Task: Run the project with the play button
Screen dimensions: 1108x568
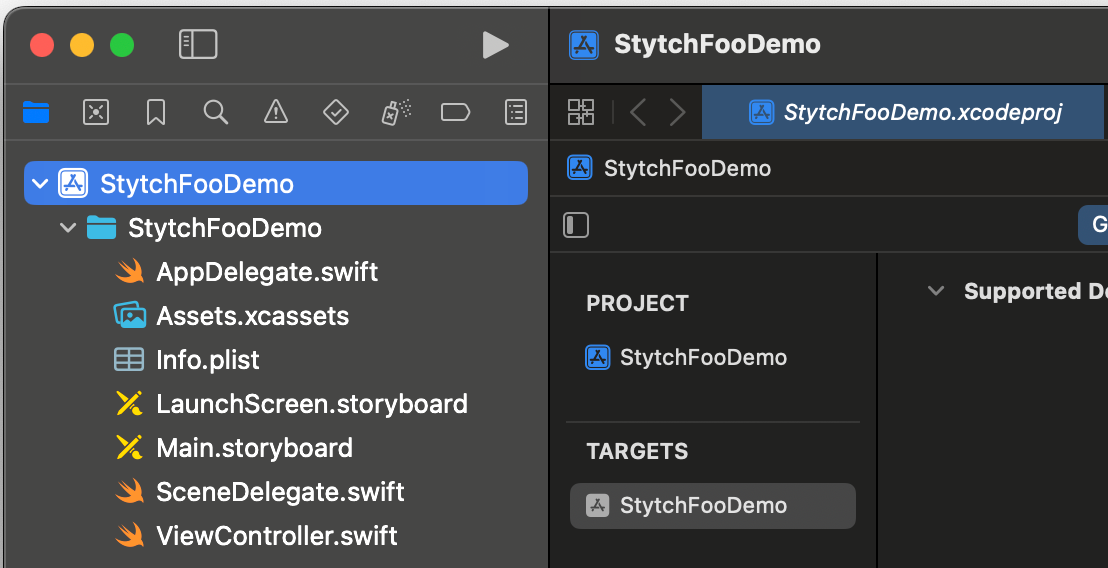Action: click(x=495, y=45)
